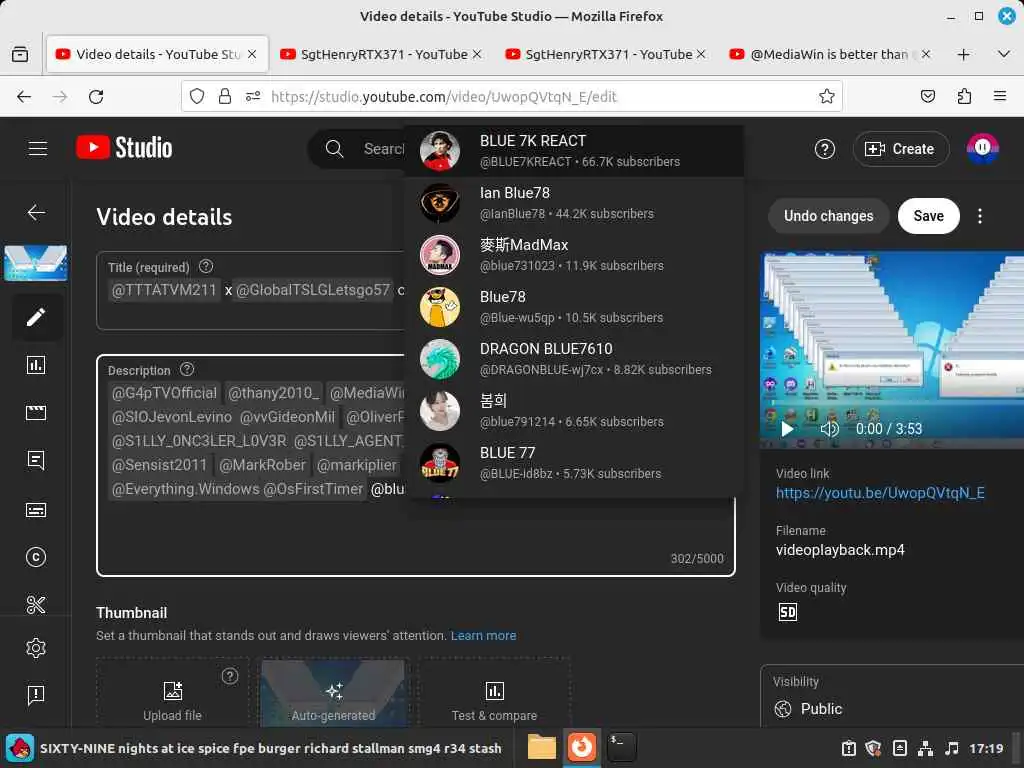Open the Subtitles sidebar icon
1024x768 pixels.
36,509
